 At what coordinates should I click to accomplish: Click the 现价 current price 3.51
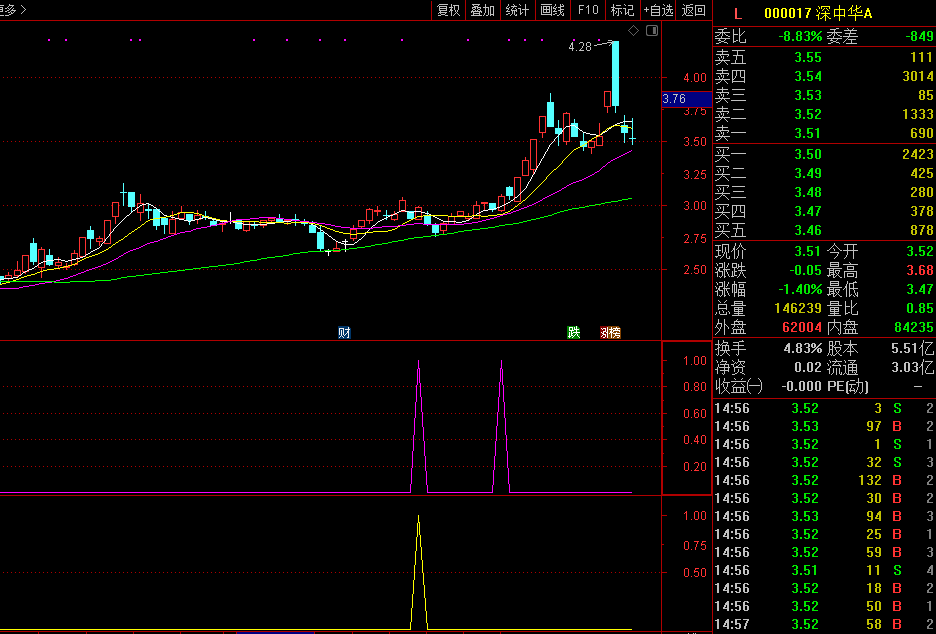pyautogui.click(x=808, y=251)
